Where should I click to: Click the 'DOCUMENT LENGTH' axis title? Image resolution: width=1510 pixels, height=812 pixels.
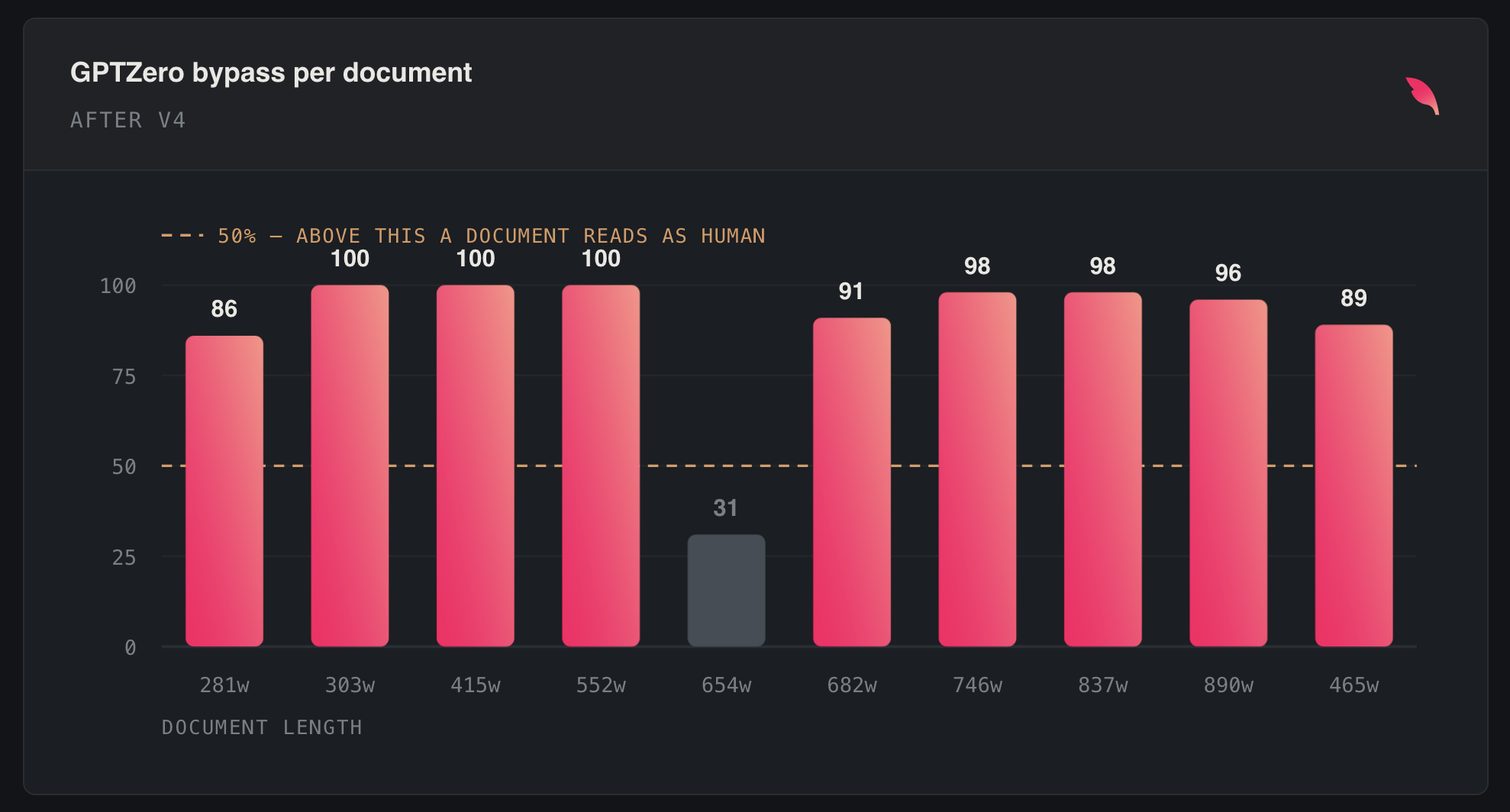point(262,727)
